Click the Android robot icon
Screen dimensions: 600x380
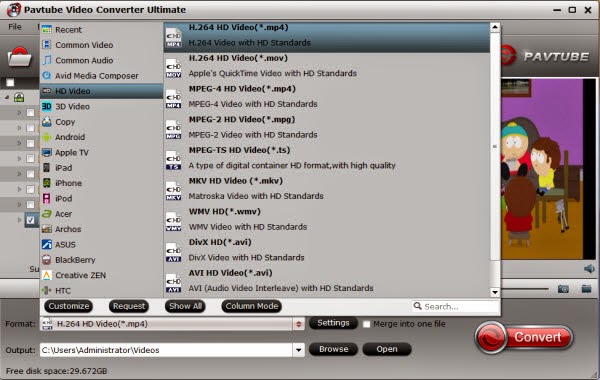click(47, 137)
